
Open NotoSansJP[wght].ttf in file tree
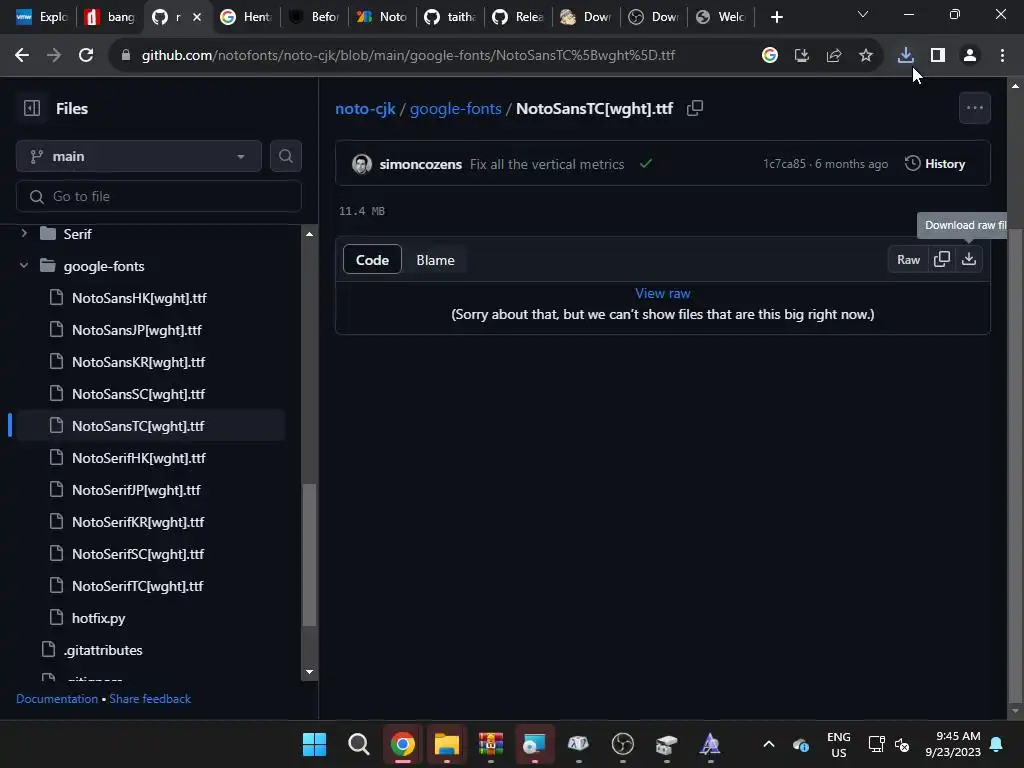[x=136, y=330]
